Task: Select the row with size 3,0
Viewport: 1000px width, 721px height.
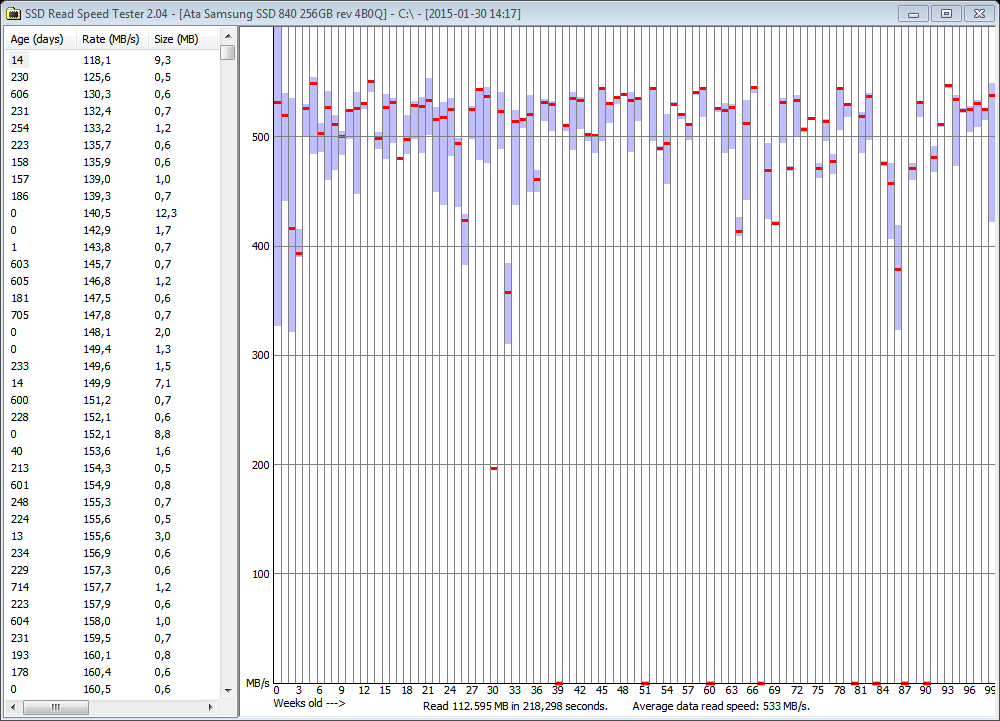Action: (x=112, y=536)
